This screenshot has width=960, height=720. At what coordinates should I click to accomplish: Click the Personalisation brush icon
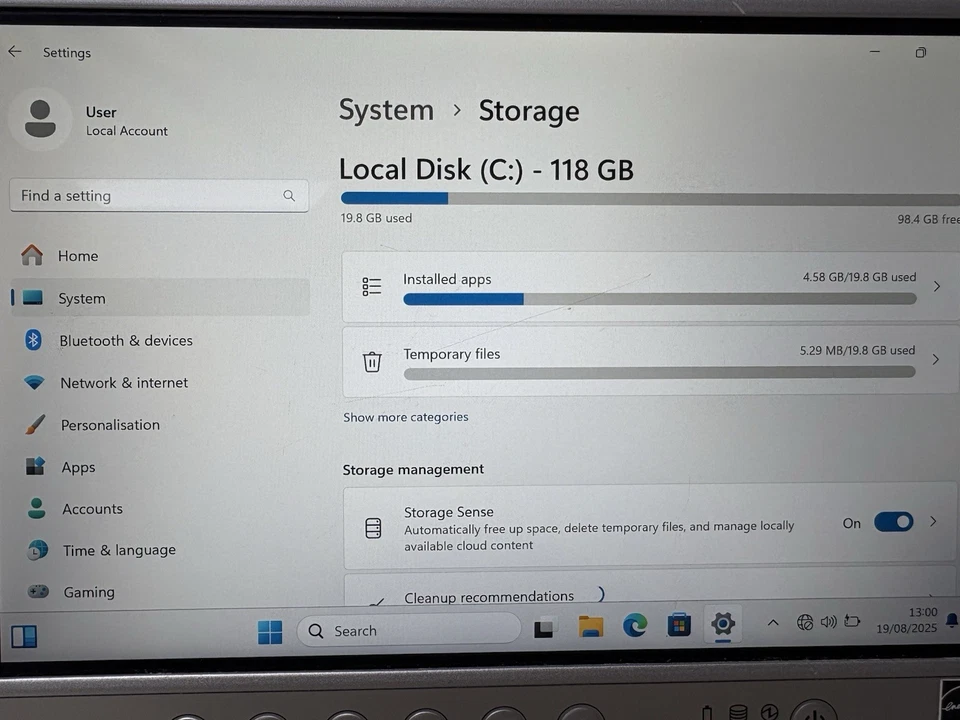[35, 424]
